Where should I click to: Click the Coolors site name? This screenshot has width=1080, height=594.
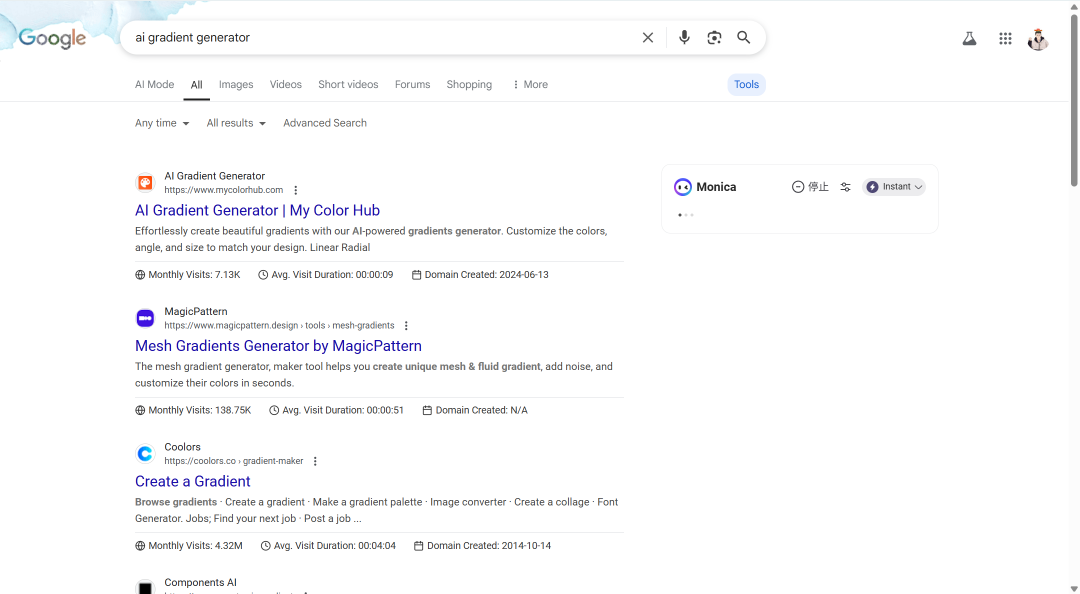click(x=183, y=447)
